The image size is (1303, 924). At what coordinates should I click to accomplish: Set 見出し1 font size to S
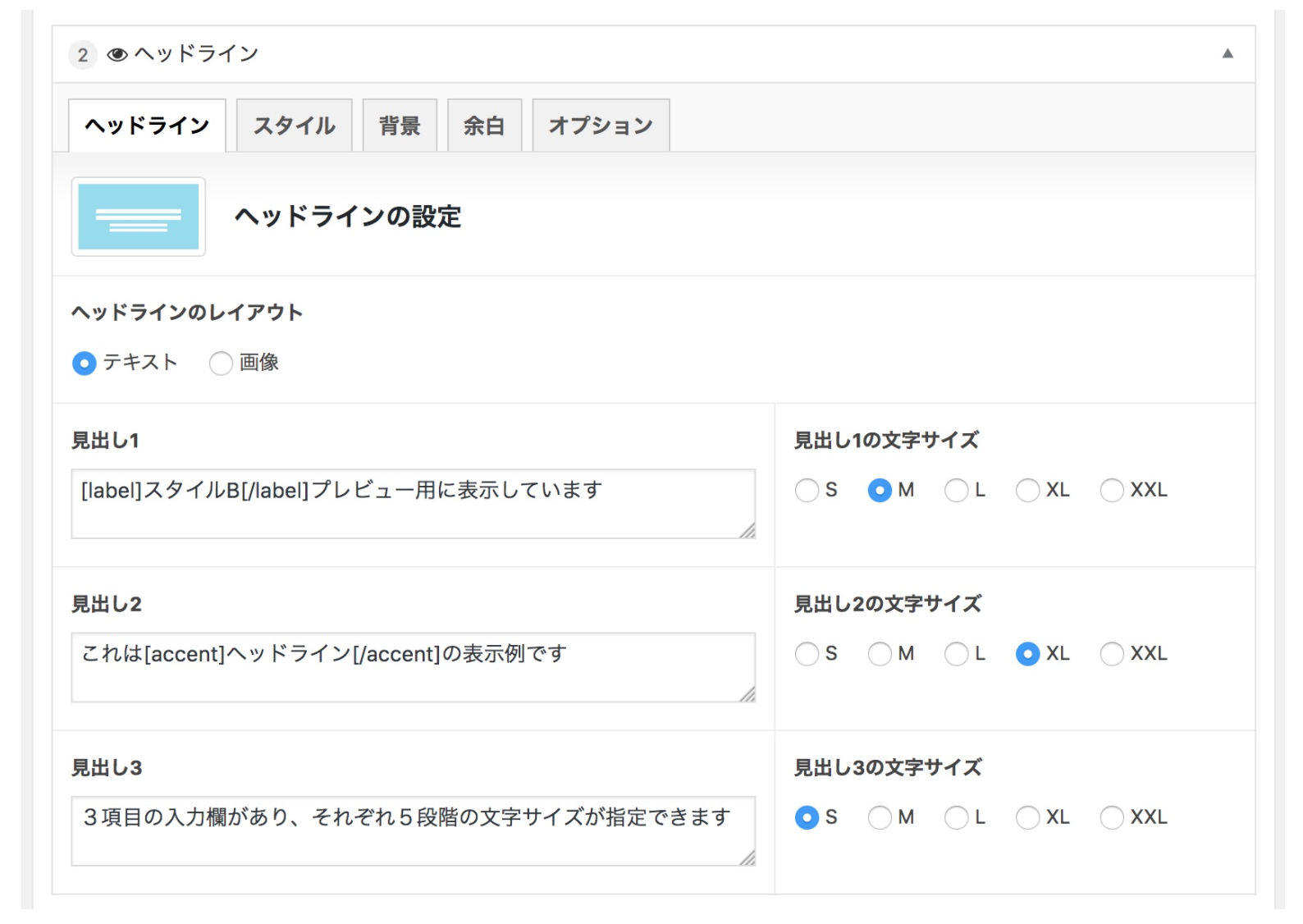tap(807, 491)
